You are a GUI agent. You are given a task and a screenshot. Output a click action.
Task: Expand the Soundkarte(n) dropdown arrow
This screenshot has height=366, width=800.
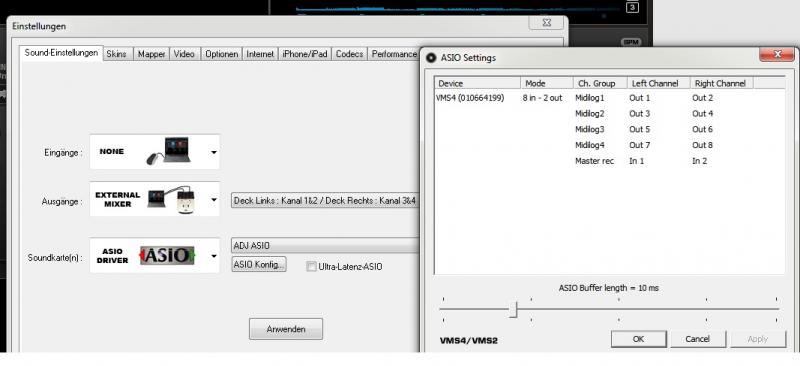[214, 256]
